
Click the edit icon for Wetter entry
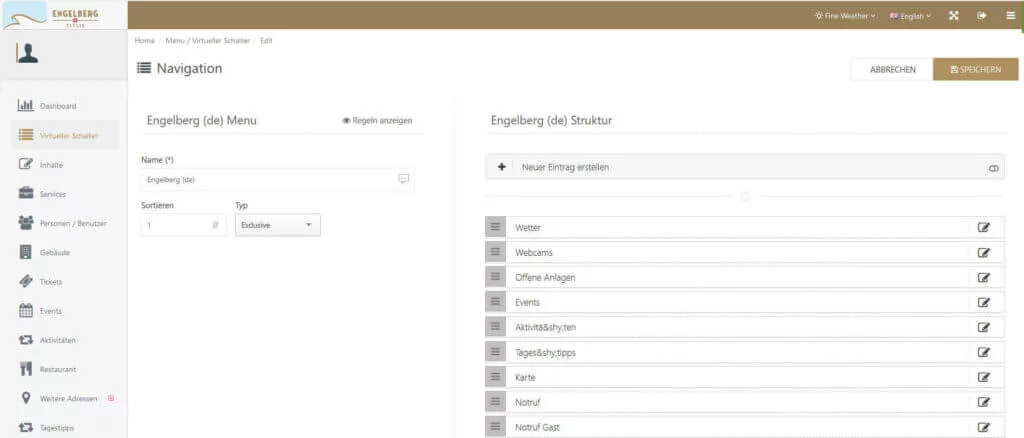pos(983,228)
